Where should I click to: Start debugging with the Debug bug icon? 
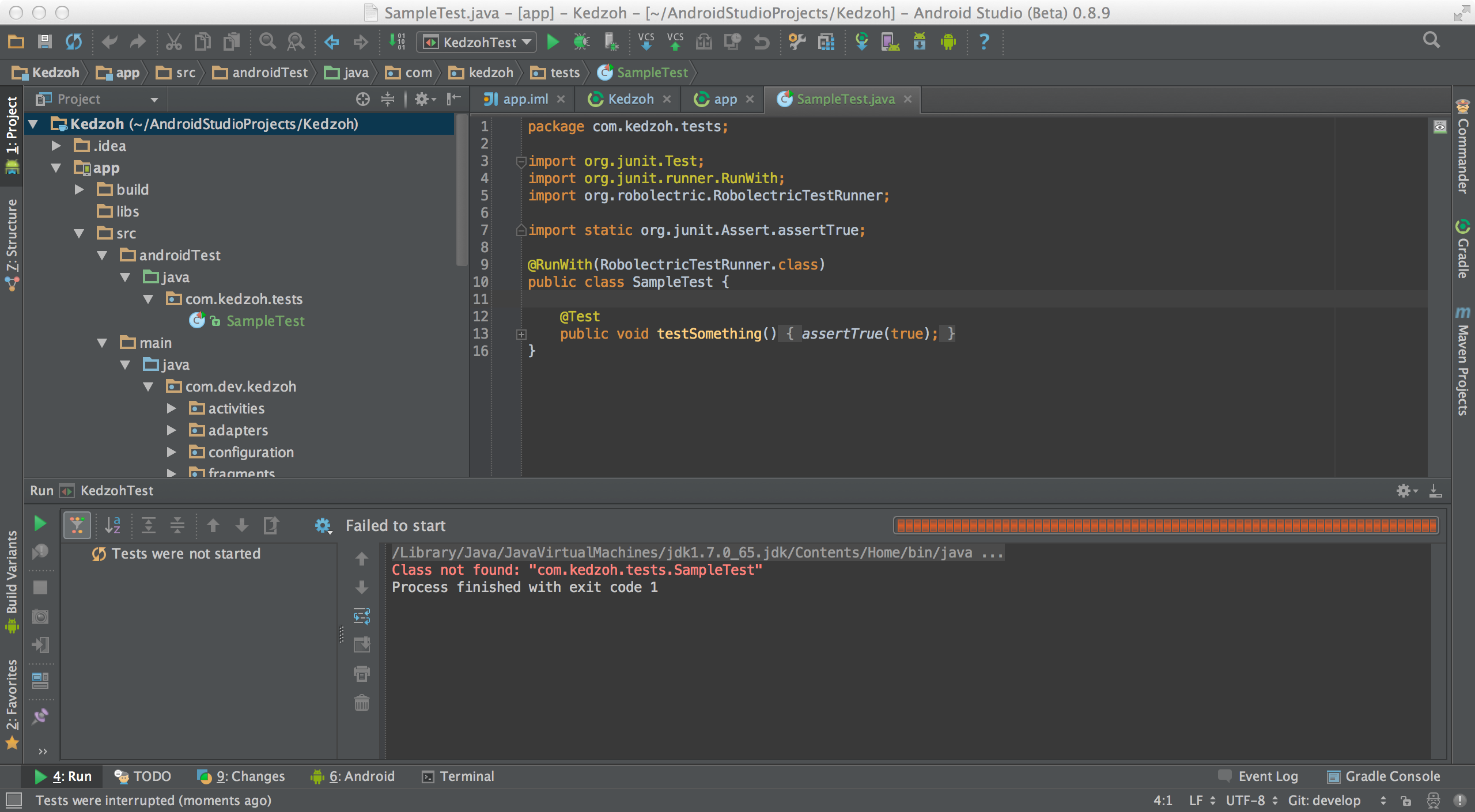[x=581, y=42]
